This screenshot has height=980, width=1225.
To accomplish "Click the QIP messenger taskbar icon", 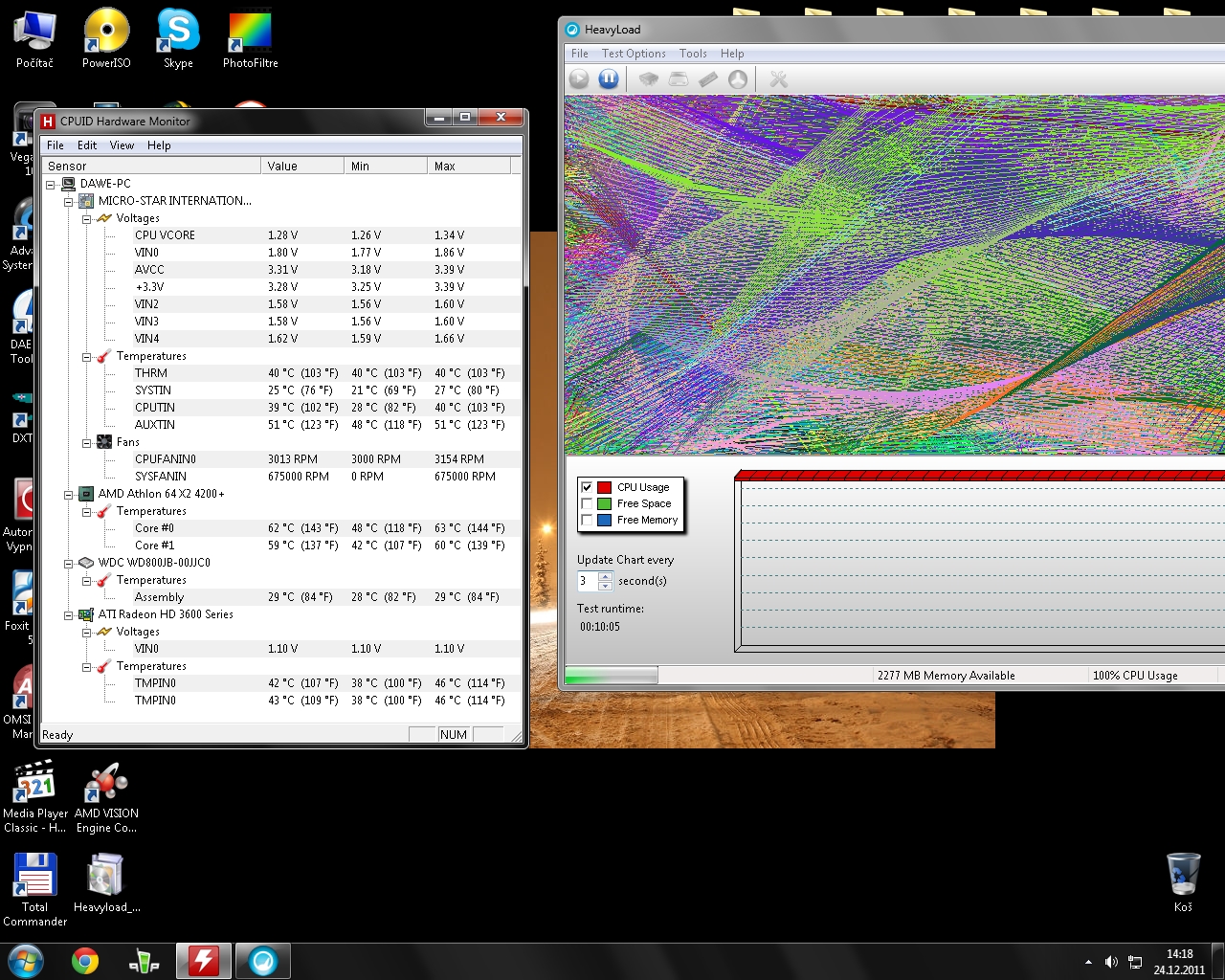I will (145, 961).
